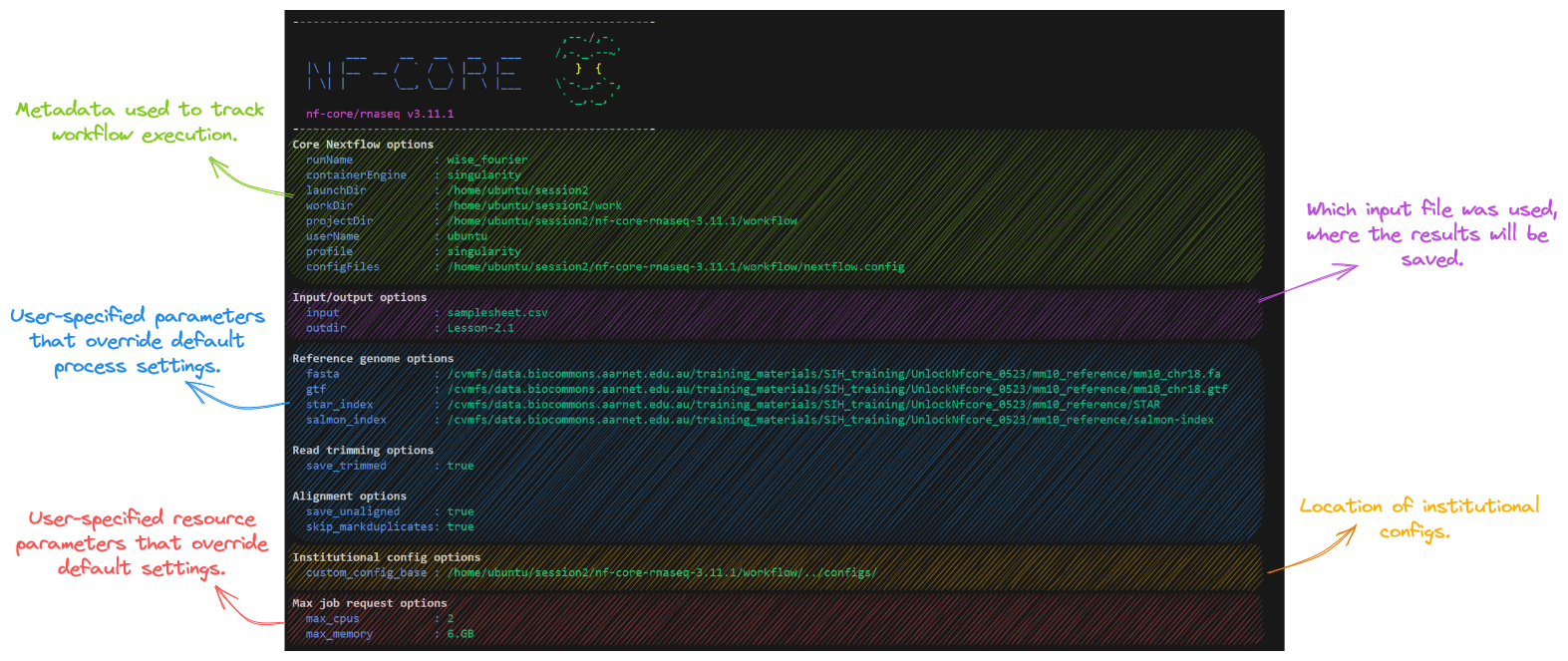This screenshot has height=661, width=1568.
Task: Click the workDir parameter label
Action: 330,205
